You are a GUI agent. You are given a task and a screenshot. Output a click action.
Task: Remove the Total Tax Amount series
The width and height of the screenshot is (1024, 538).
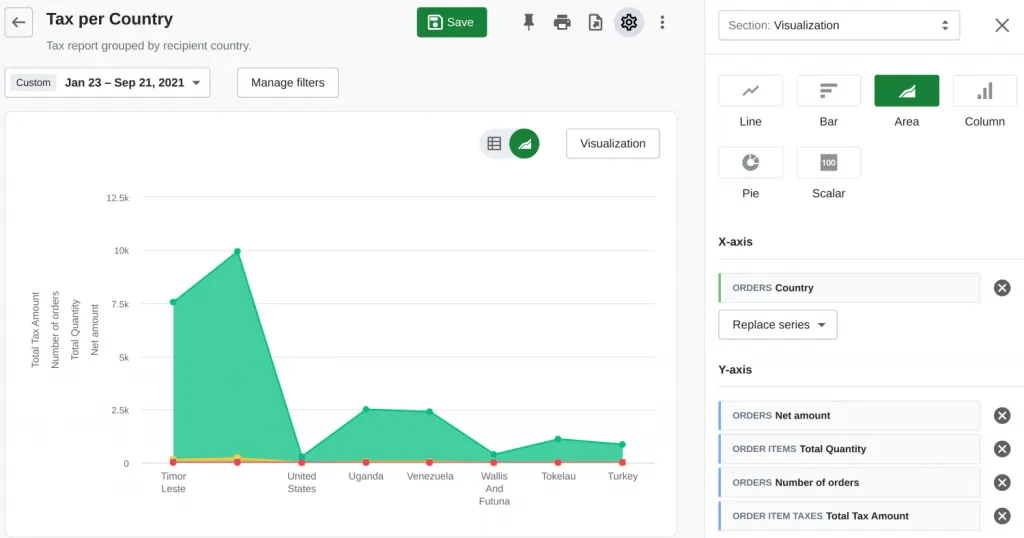pos(1002,516)
